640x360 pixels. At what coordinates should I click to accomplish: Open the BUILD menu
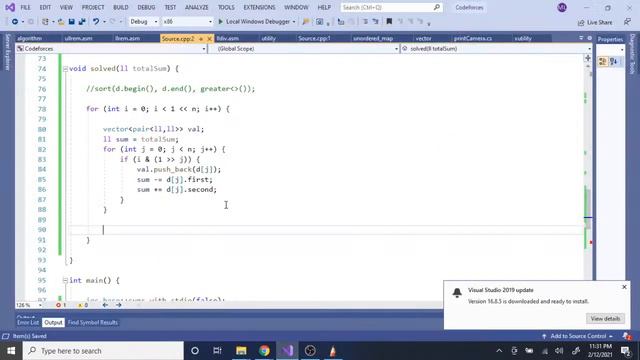point(120,7)
